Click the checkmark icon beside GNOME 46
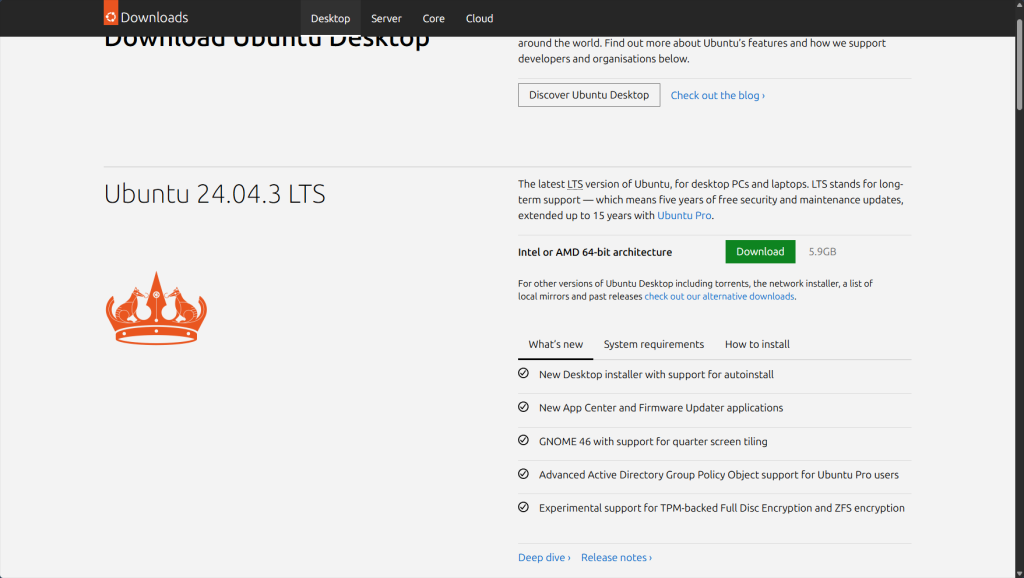The height and width of the screenshot is (578, 1024). 523,441
